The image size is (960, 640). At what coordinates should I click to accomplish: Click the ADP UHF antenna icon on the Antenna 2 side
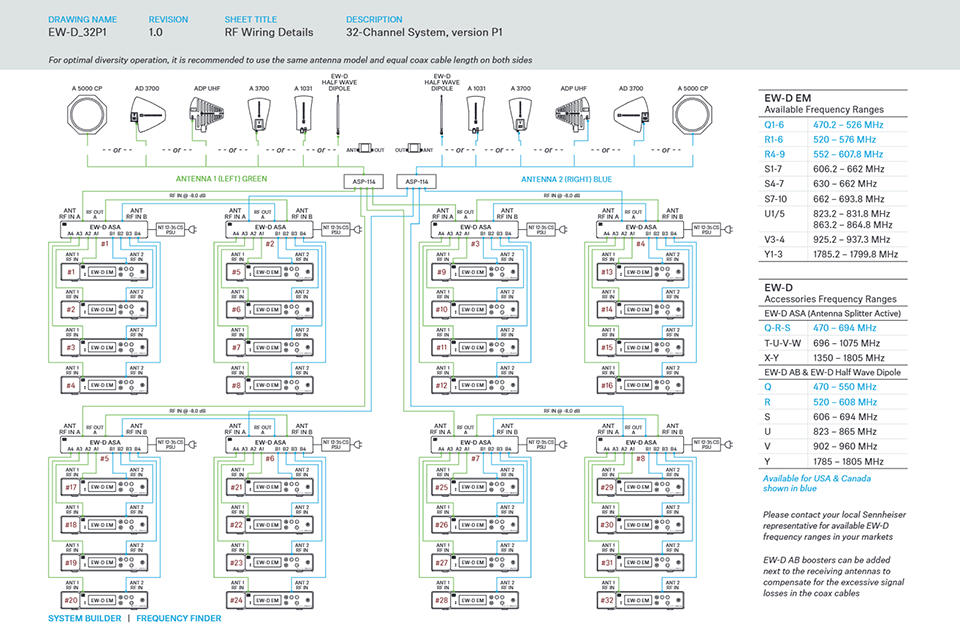pyautogui.click(x=572, y=115)
